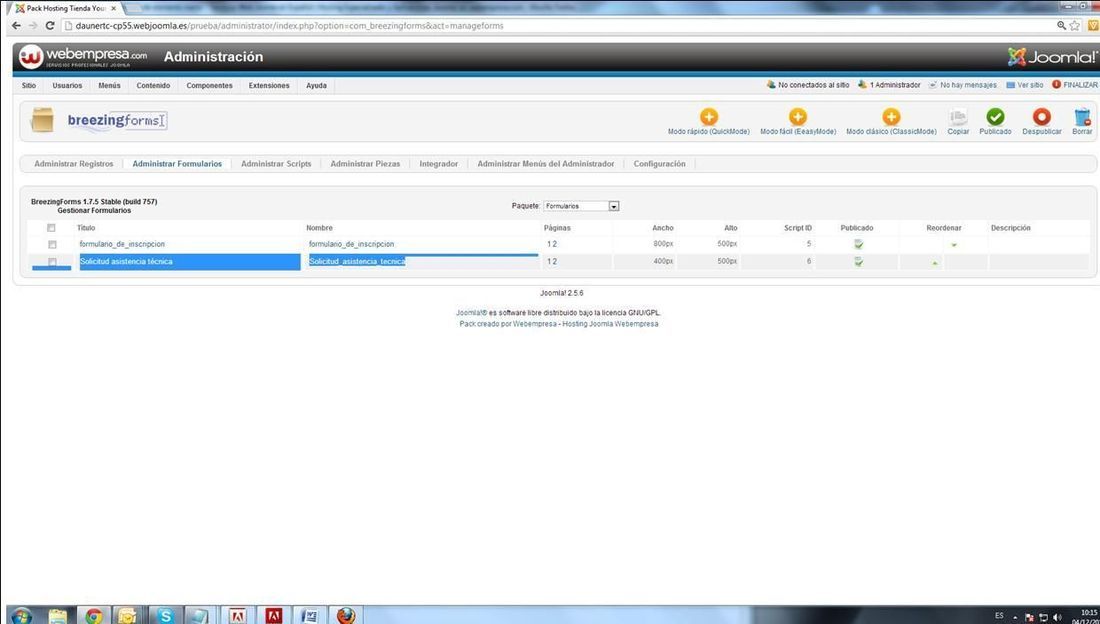Image resolution: width=1100 pixels, height=624 pixels.
Task: Click the Script ID value 5
Action: click(x=809, y=244)
